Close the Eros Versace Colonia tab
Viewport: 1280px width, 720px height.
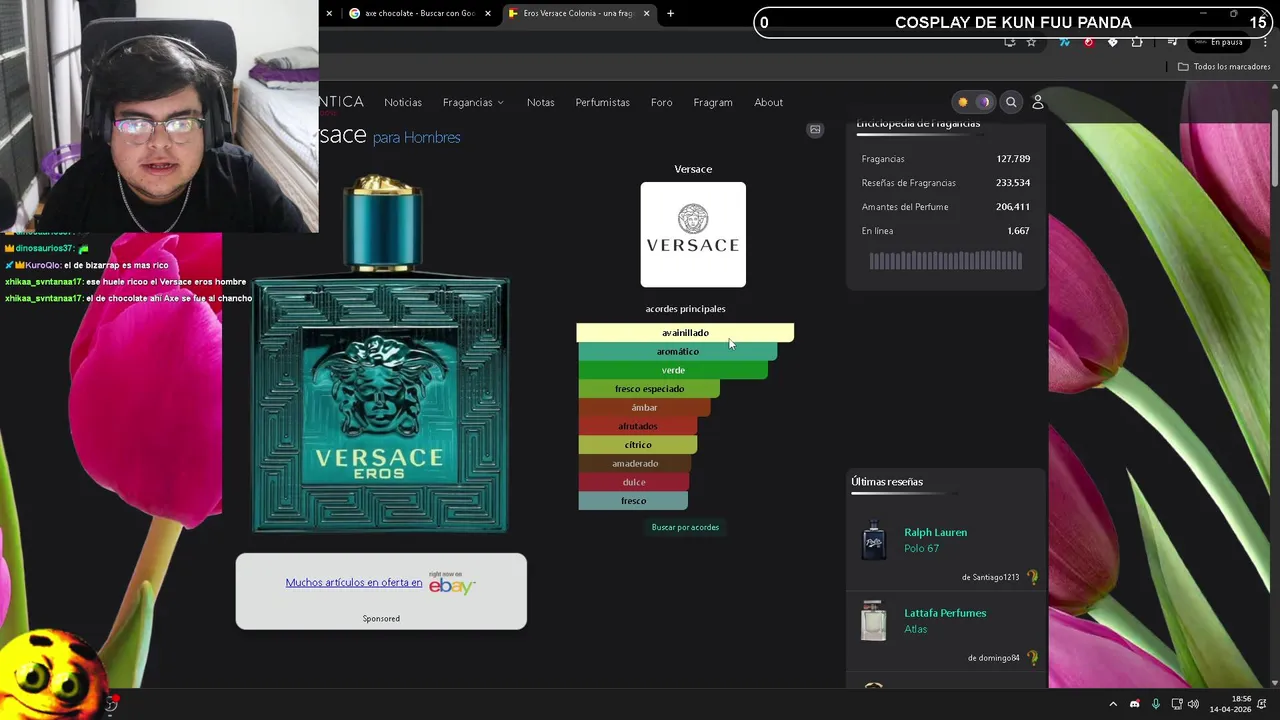click(646, 14)
